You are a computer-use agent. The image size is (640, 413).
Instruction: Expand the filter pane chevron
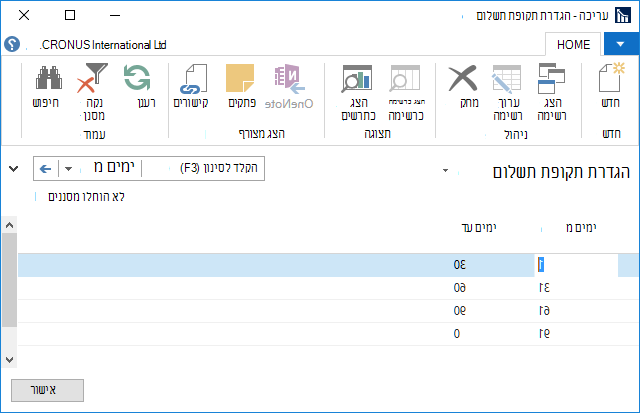[x=13, y=168]
